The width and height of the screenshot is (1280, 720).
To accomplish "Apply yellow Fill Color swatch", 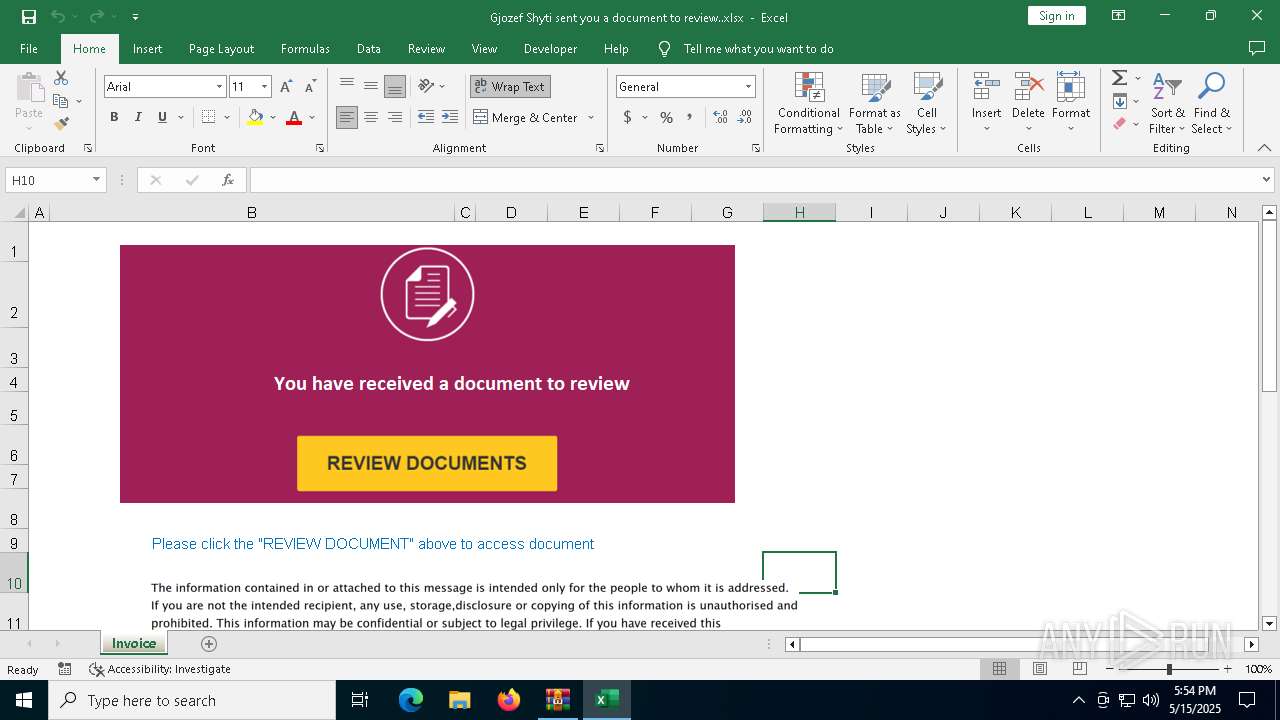I will point(255,117).
